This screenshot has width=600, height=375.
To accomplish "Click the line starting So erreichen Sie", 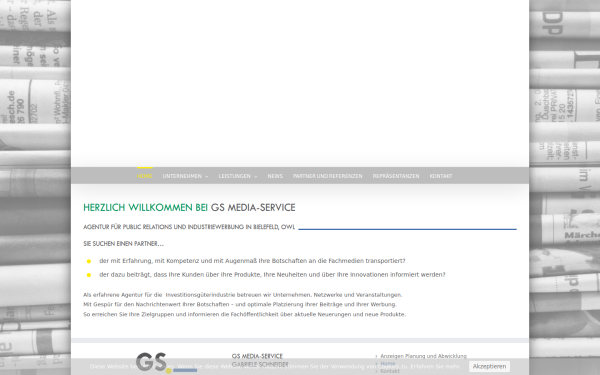I will click(x=245, y=315).
